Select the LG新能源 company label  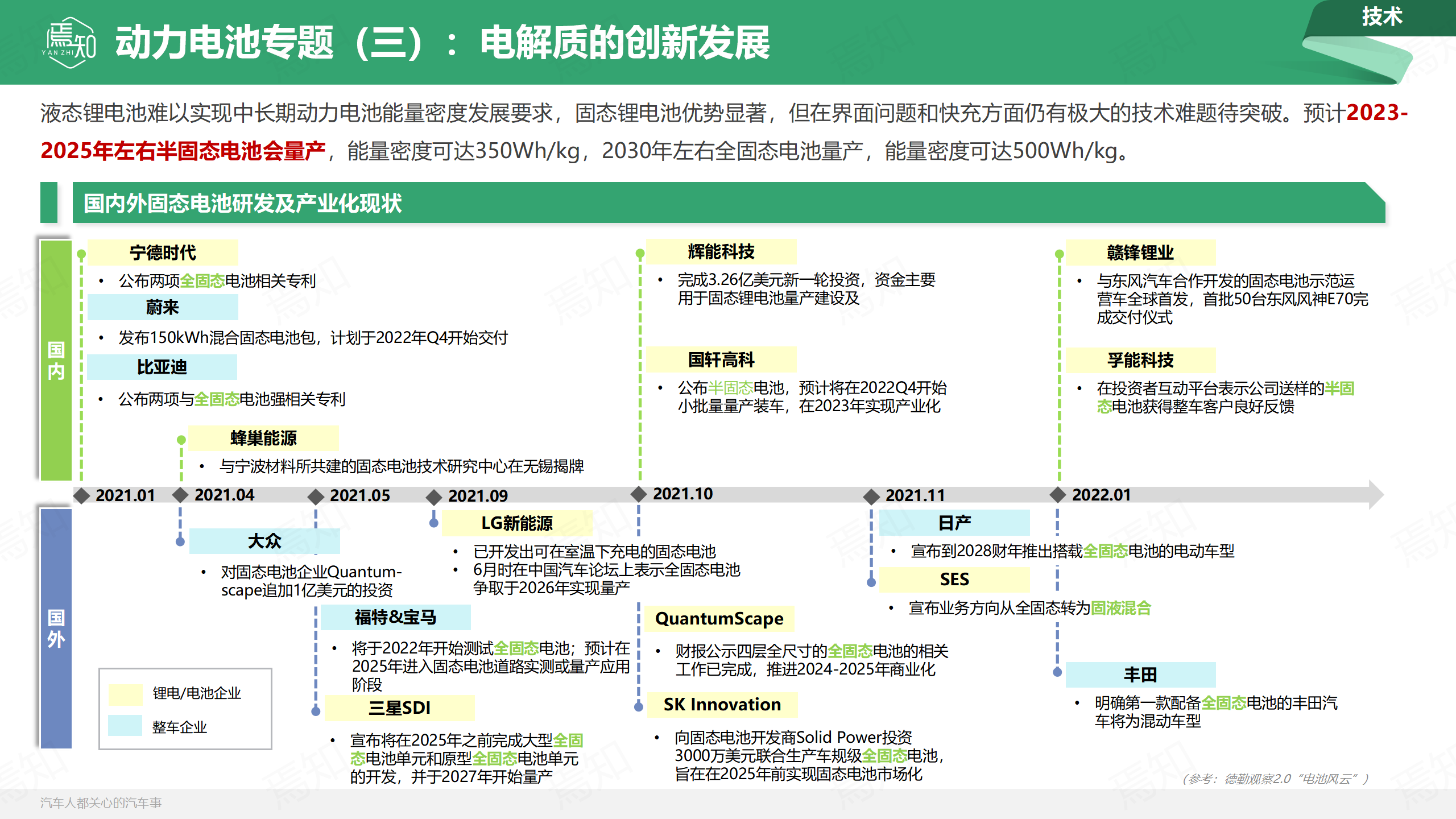[517, 523]
